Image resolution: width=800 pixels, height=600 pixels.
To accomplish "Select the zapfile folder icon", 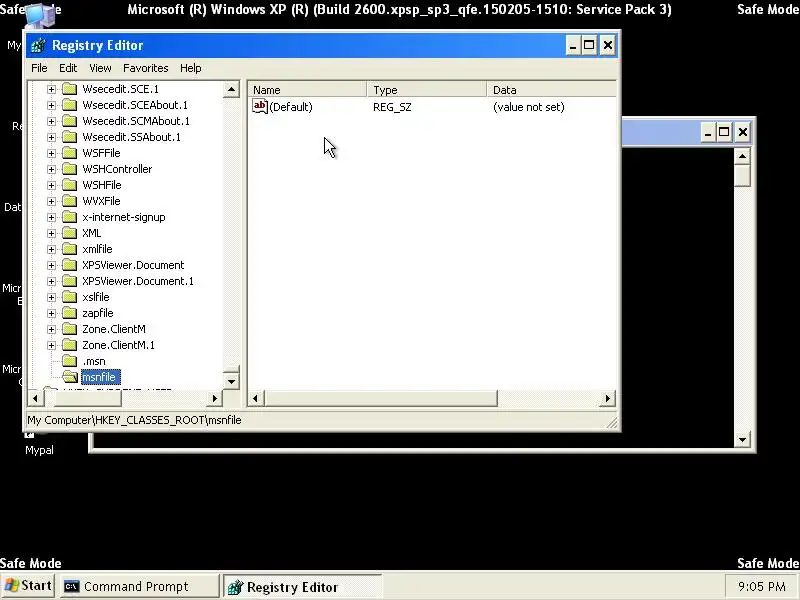I will point(69,313).
